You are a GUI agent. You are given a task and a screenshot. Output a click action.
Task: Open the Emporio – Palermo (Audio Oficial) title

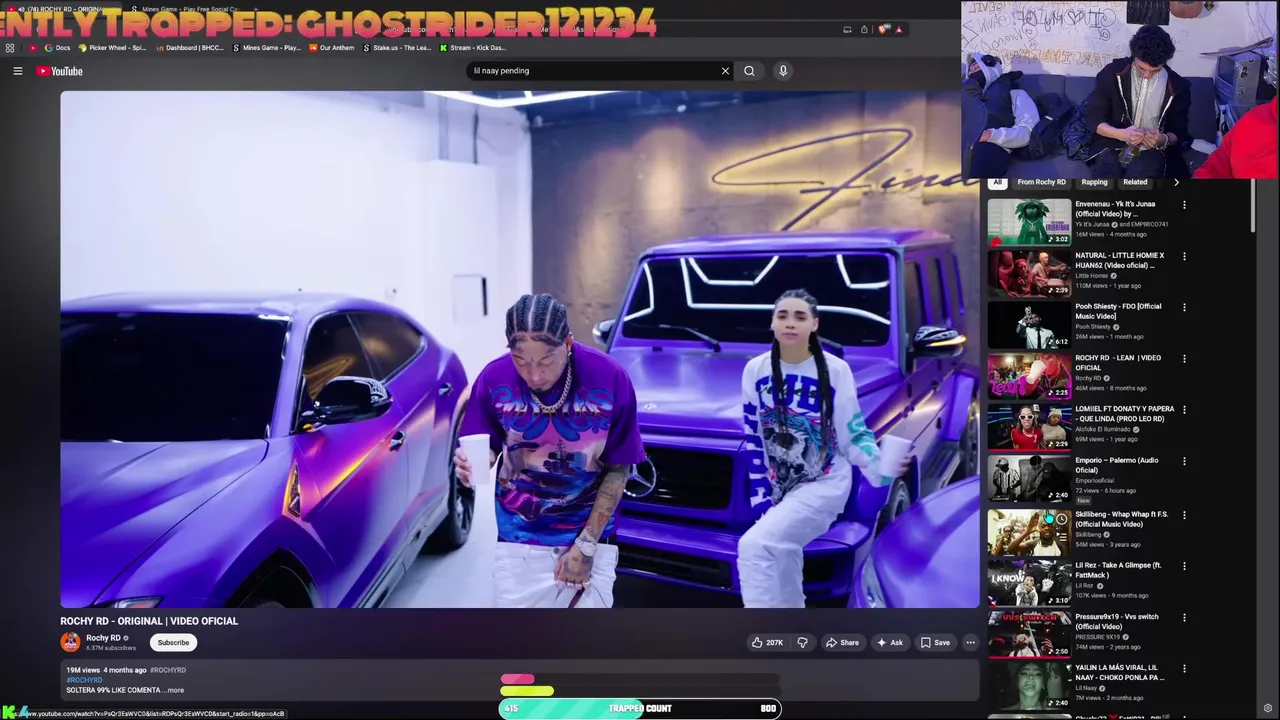[1117, 465]
